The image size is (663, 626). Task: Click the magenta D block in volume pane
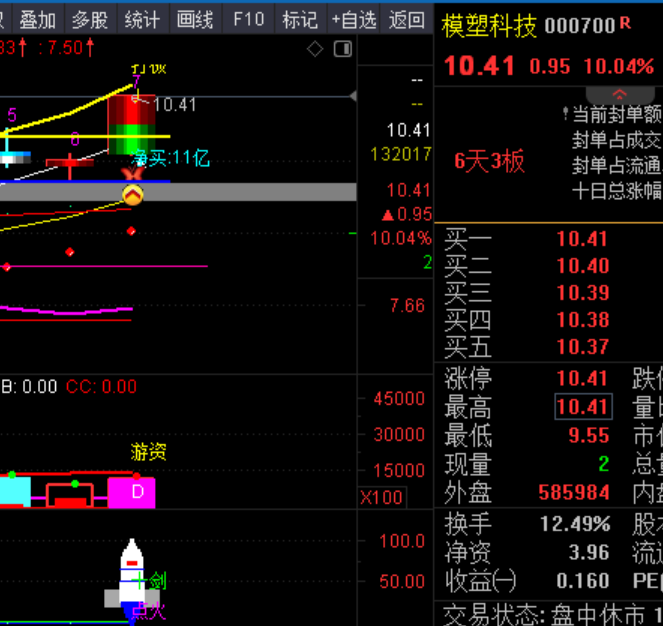click(x=132, y=492)
